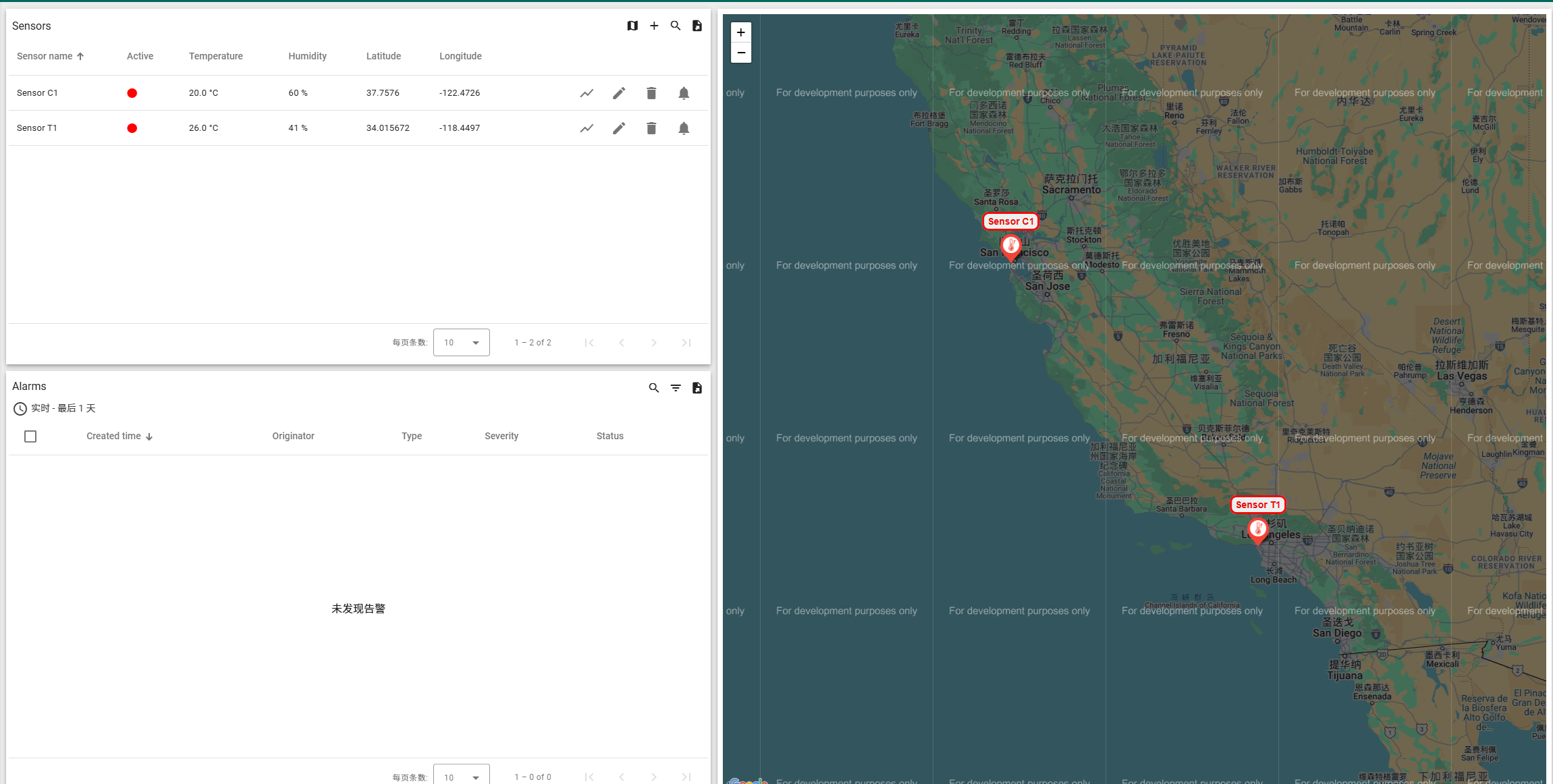
Task: Open the Alarms filter icon
Action: (x=676, y=388)
